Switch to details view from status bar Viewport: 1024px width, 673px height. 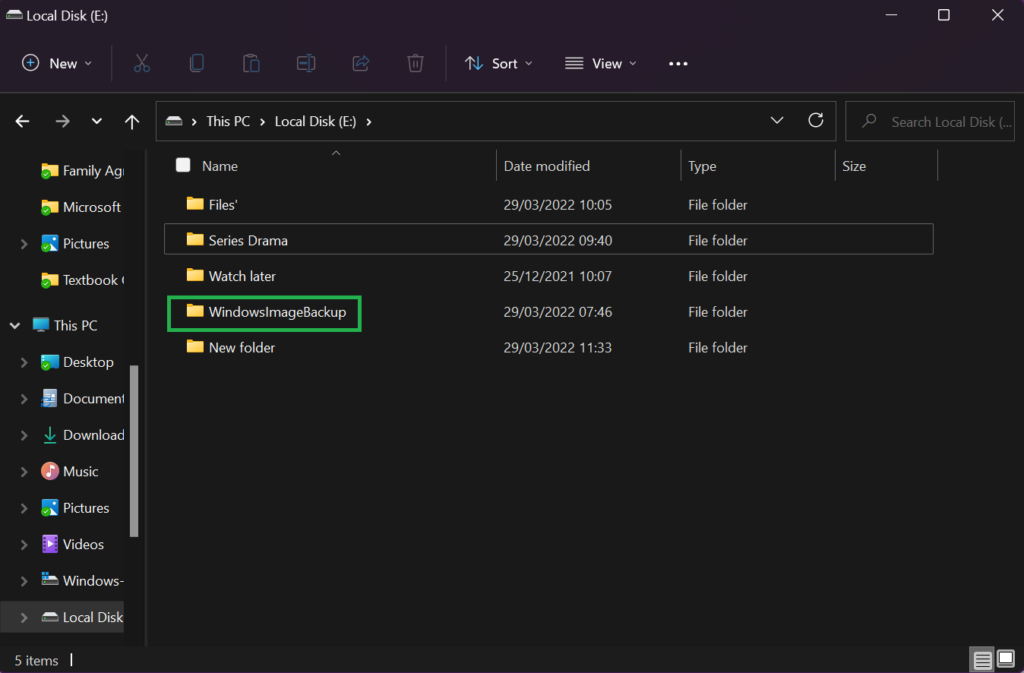(x=982, y=660)
